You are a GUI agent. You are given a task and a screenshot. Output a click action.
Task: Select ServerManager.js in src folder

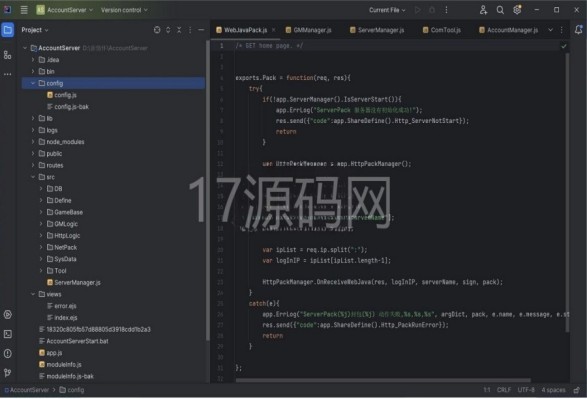point(74,283)
